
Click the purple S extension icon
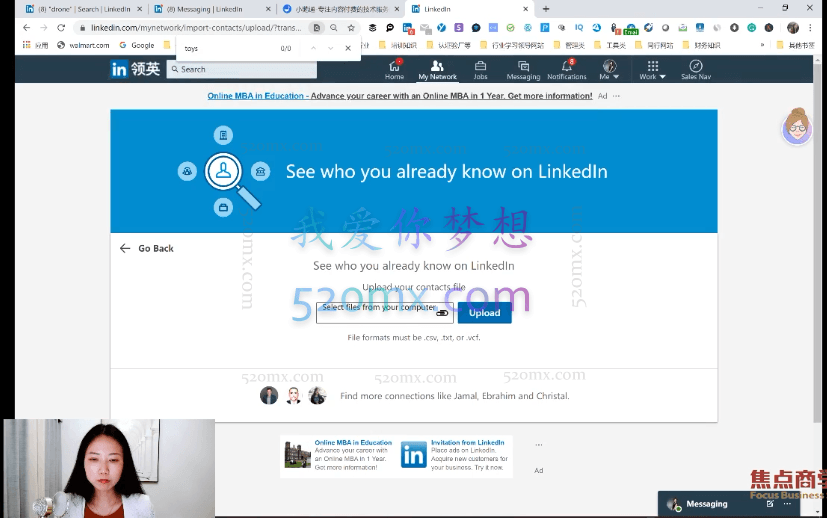point(458,27)
